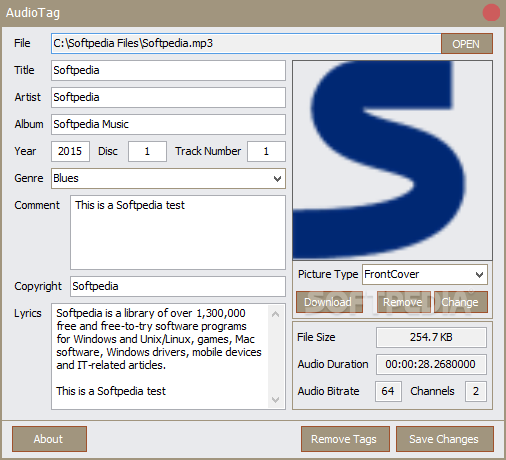Click the Audio Duration value field
Image resolution: width=506 pixels, height=460 pixels.
point(431,364)
